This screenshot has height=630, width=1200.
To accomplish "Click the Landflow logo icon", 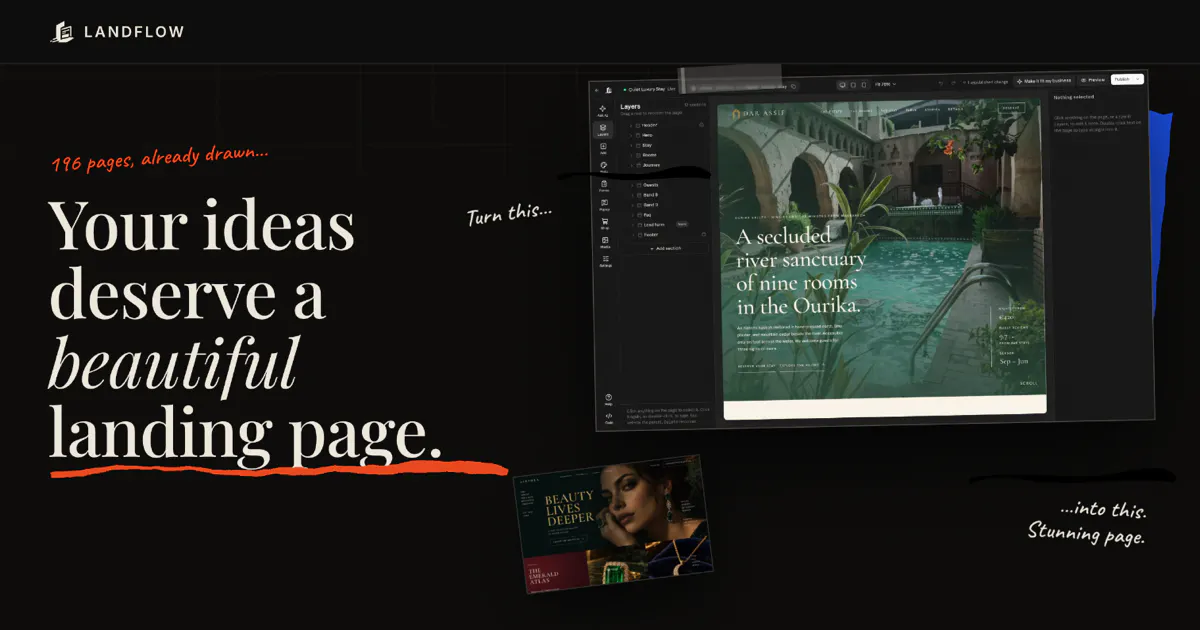I will point(63,33).
